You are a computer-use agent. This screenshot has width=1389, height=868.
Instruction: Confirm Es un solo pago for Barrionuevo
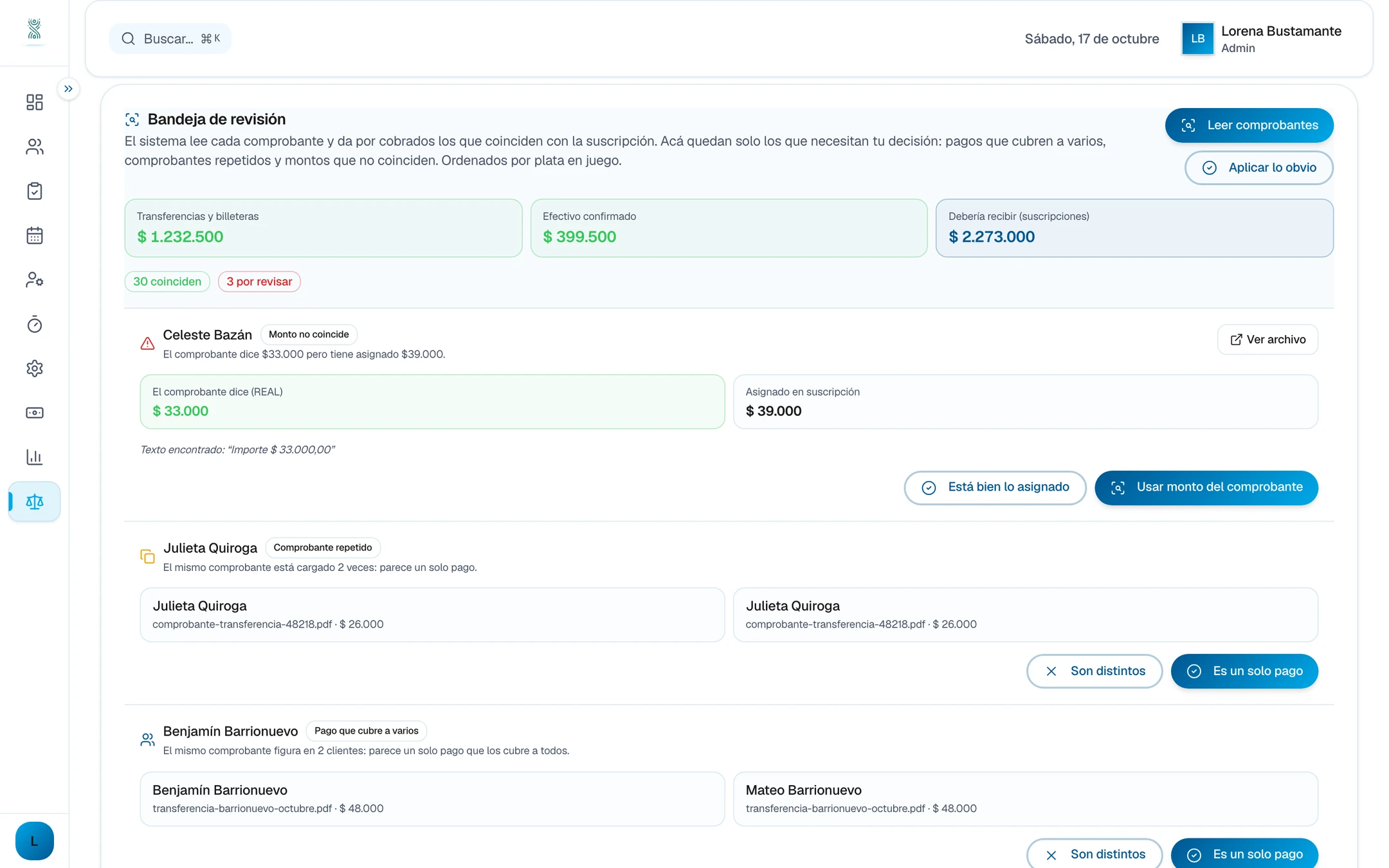pos(1244,854)
